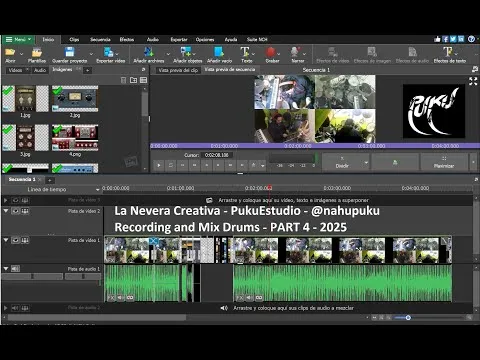Select the Texto tool icon
Viewport: 480px width, 360px height.
coord(245,52)
